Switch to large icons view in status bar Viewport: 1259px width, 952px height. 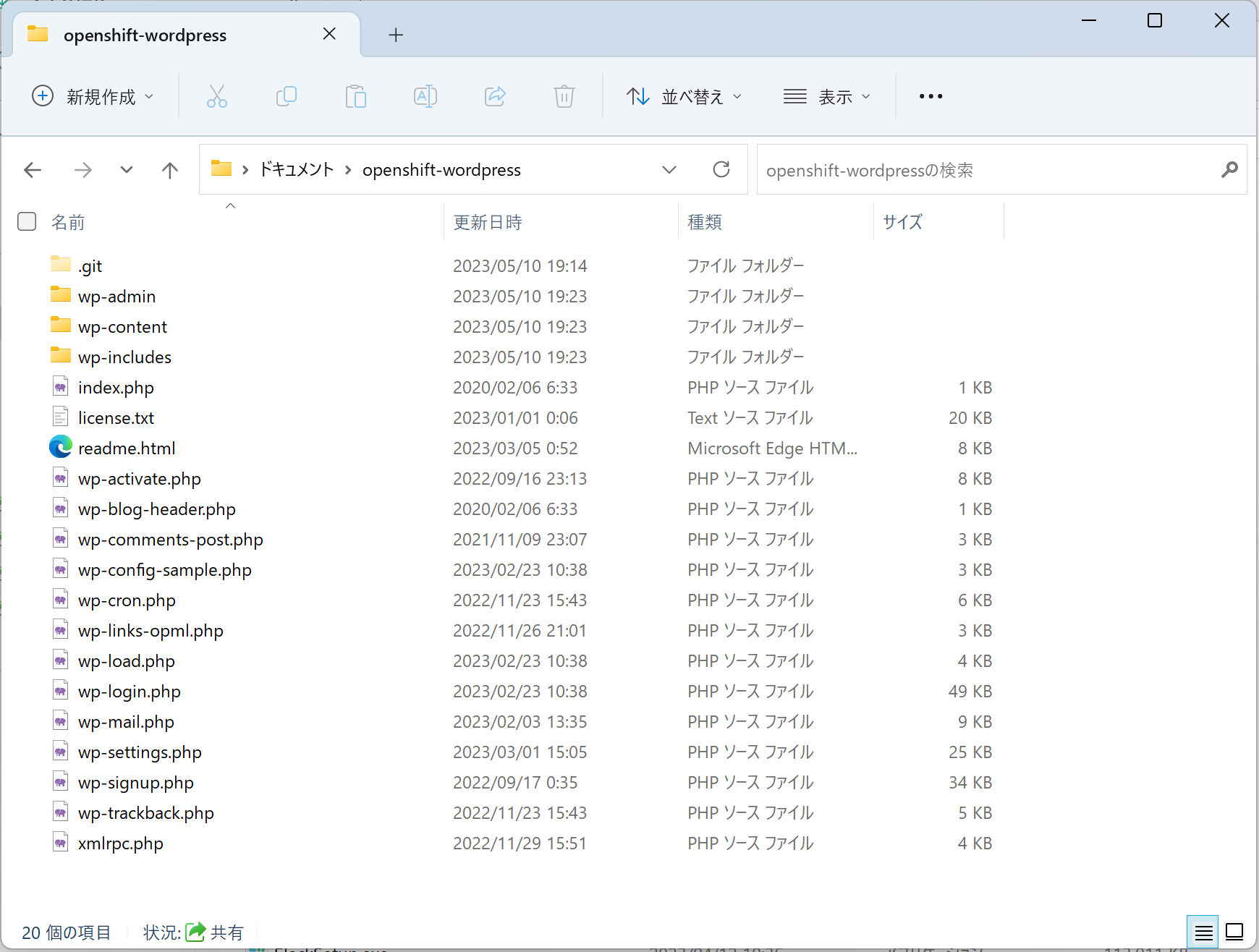click(1234, 932)
